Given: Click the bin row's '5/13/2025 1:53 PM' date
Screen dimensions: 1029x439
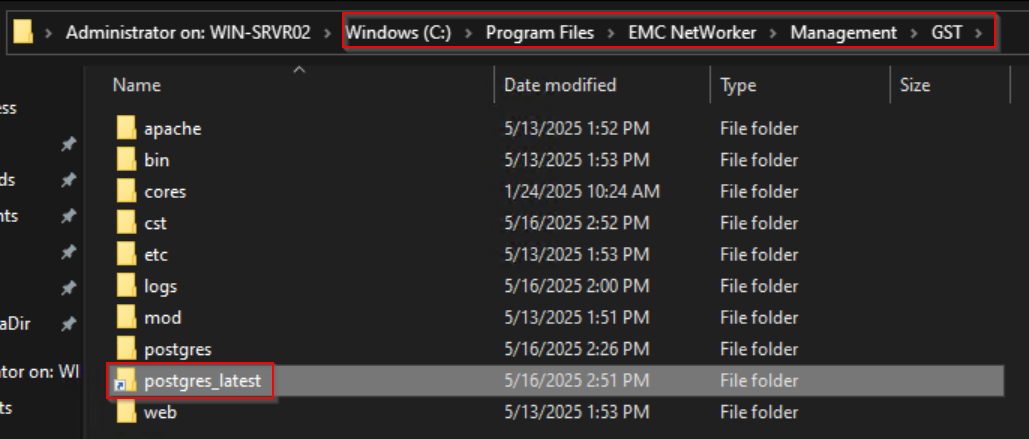Looking at the screenshot, I should pos(577,160).
